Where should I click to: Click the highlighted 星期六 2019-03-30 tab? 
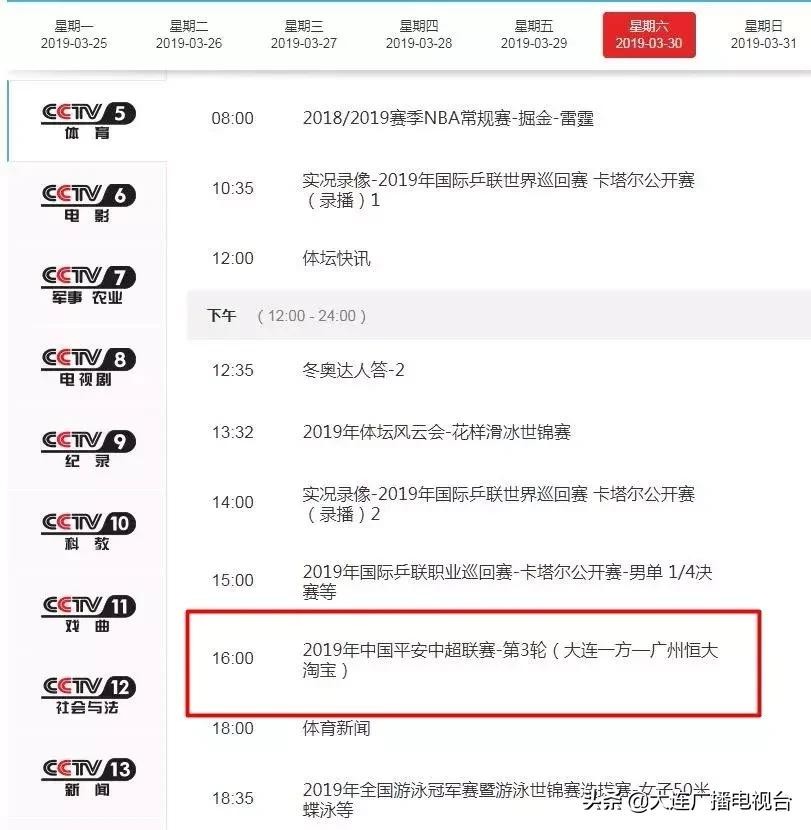[649, 35]
